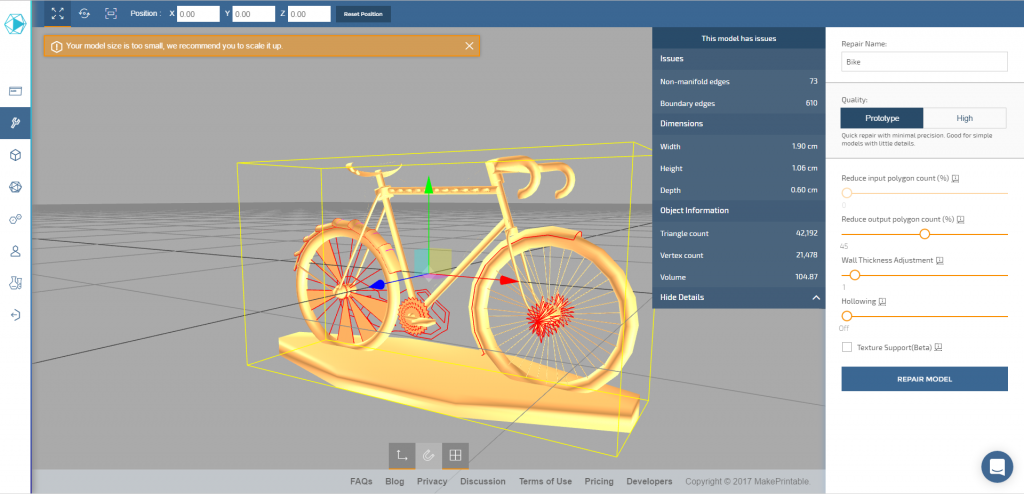The height and width of the screenshot is (494, 1024).
Task: Click the cube icon in left sidebar
Action: (x=15, y=155)
